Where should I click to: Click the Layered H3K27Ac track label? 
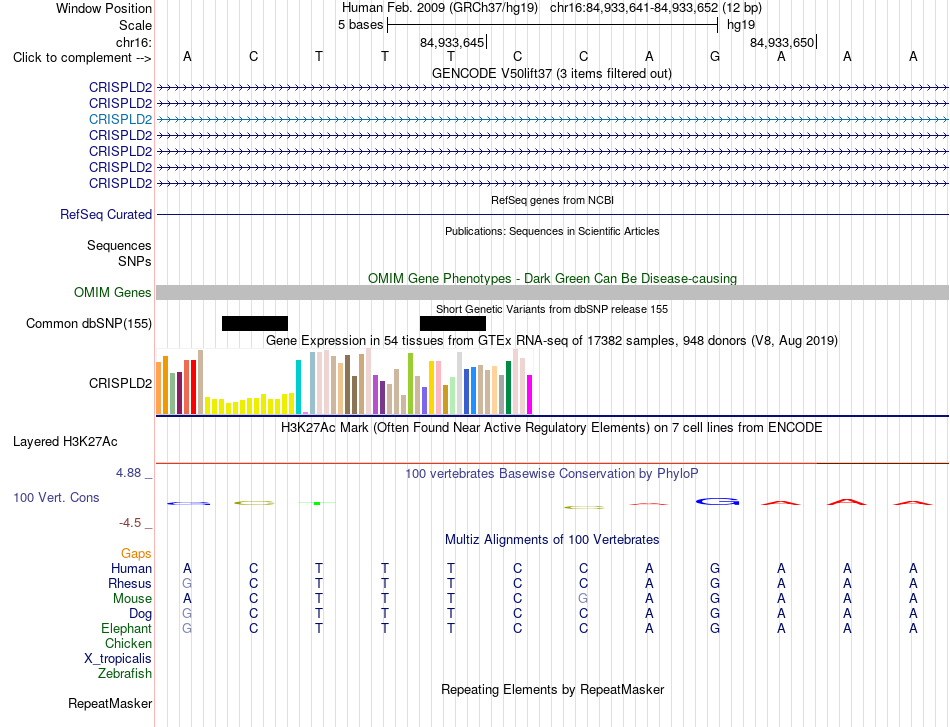(65, 442)
